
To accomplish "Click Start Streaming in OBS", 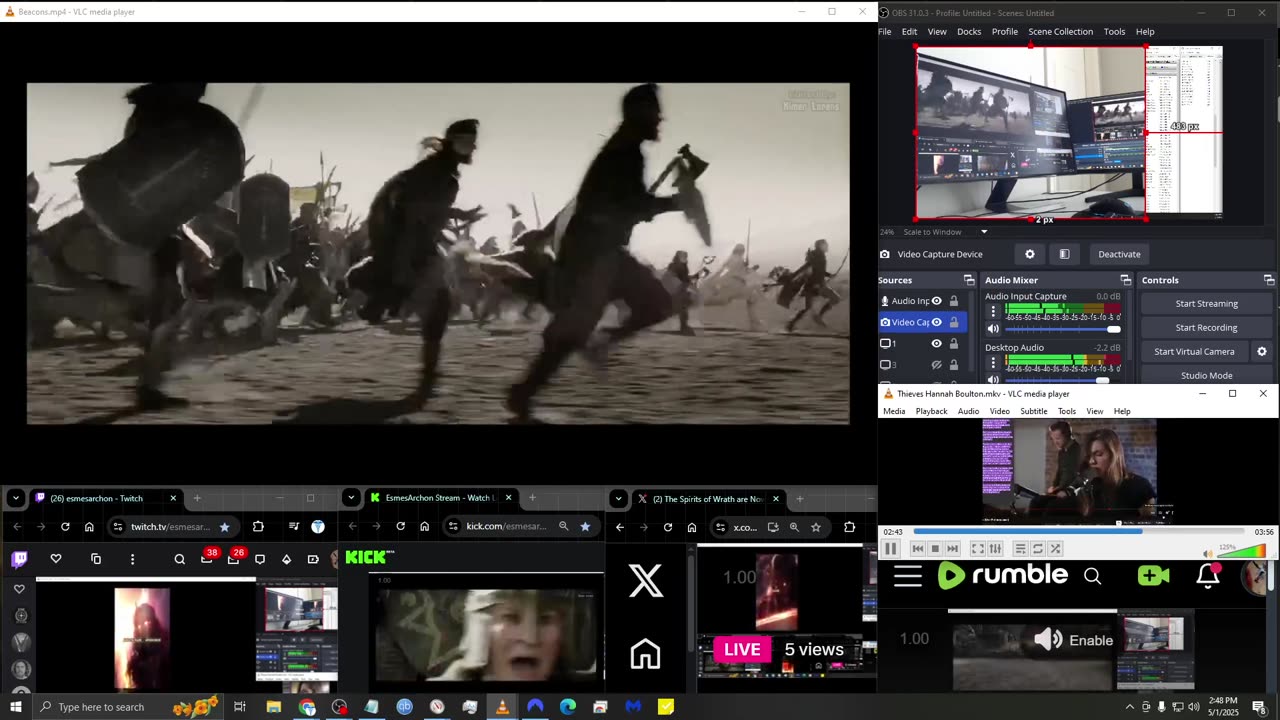I will (1206, 303).
